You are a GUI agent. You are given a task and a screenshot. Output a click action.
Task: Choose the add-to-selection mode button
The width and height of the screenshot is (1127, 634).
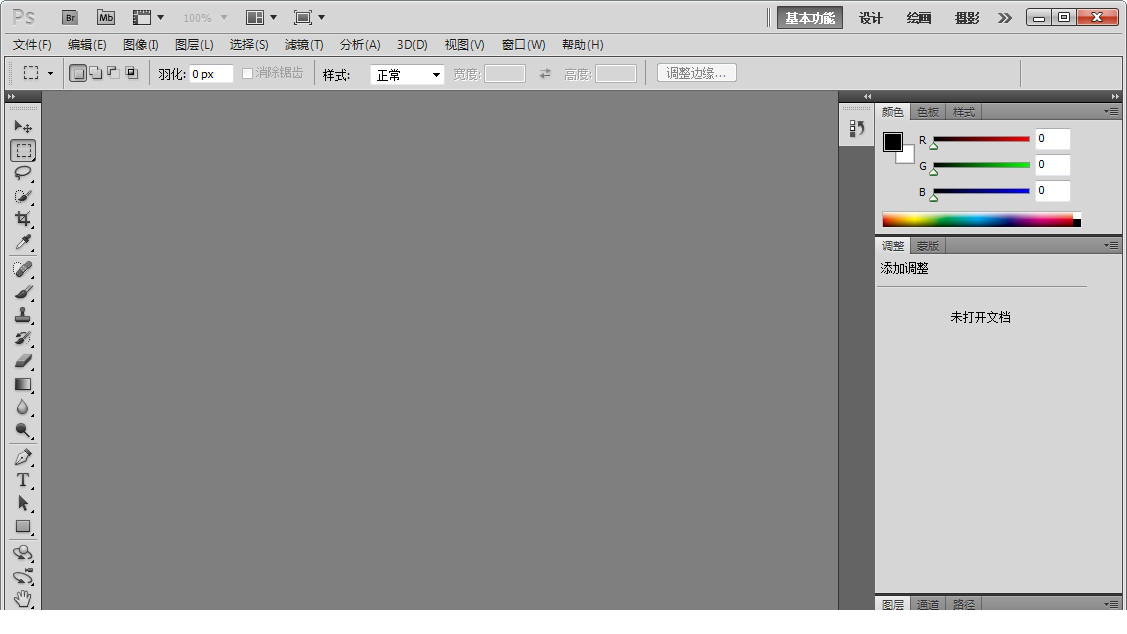click(95, 73)
